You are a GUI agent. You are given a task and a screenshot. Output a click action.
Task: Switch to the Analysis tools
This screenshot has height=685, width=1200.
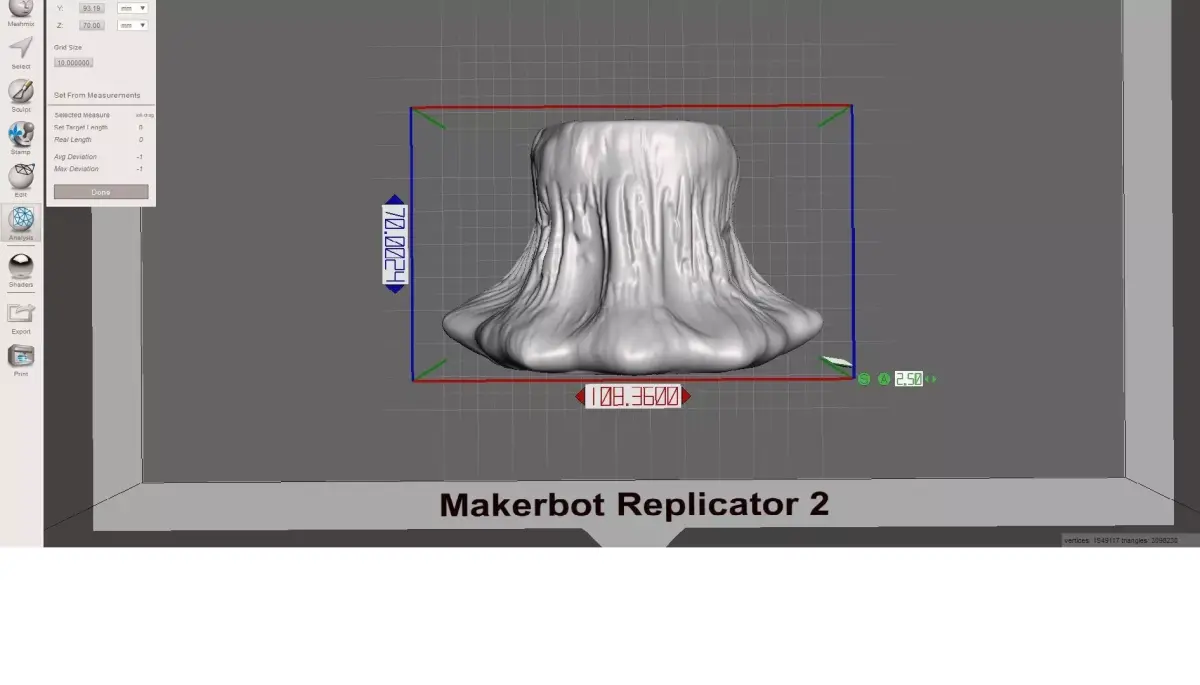[x=21, y=222]
